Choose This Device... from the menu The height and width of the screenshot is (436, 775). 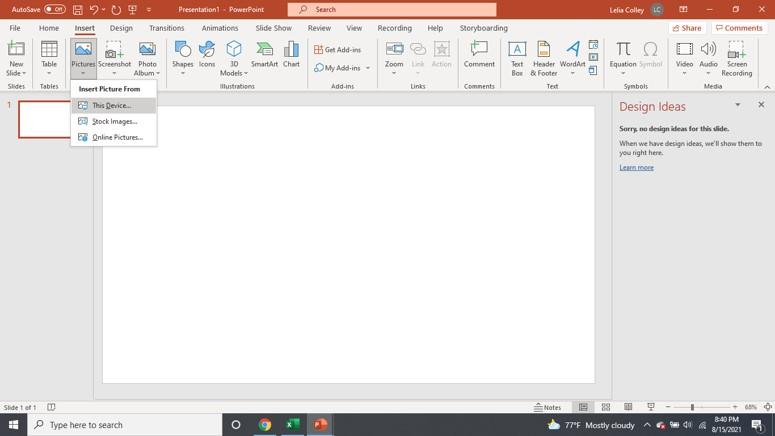pos(114,105)
